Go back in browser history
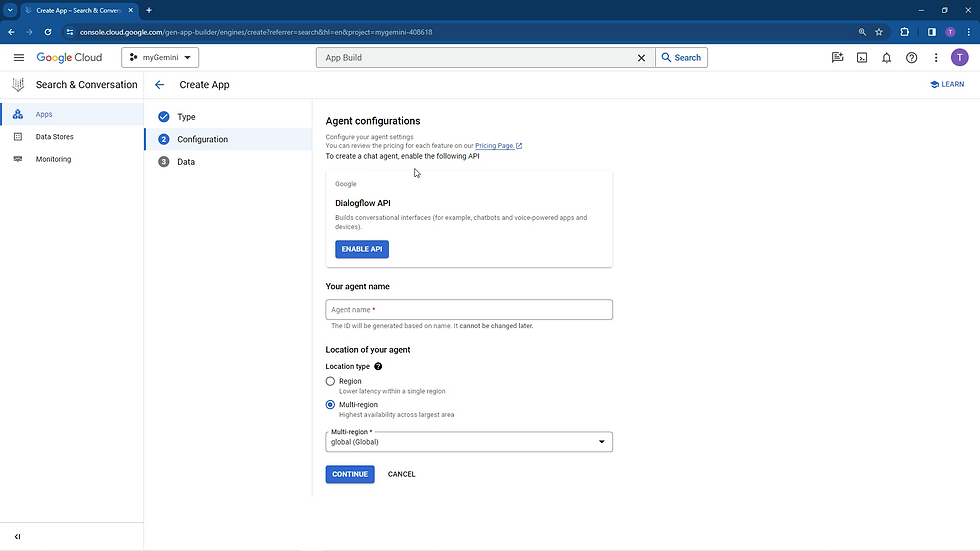Screen dimensions: 980x551 point(11,32)
